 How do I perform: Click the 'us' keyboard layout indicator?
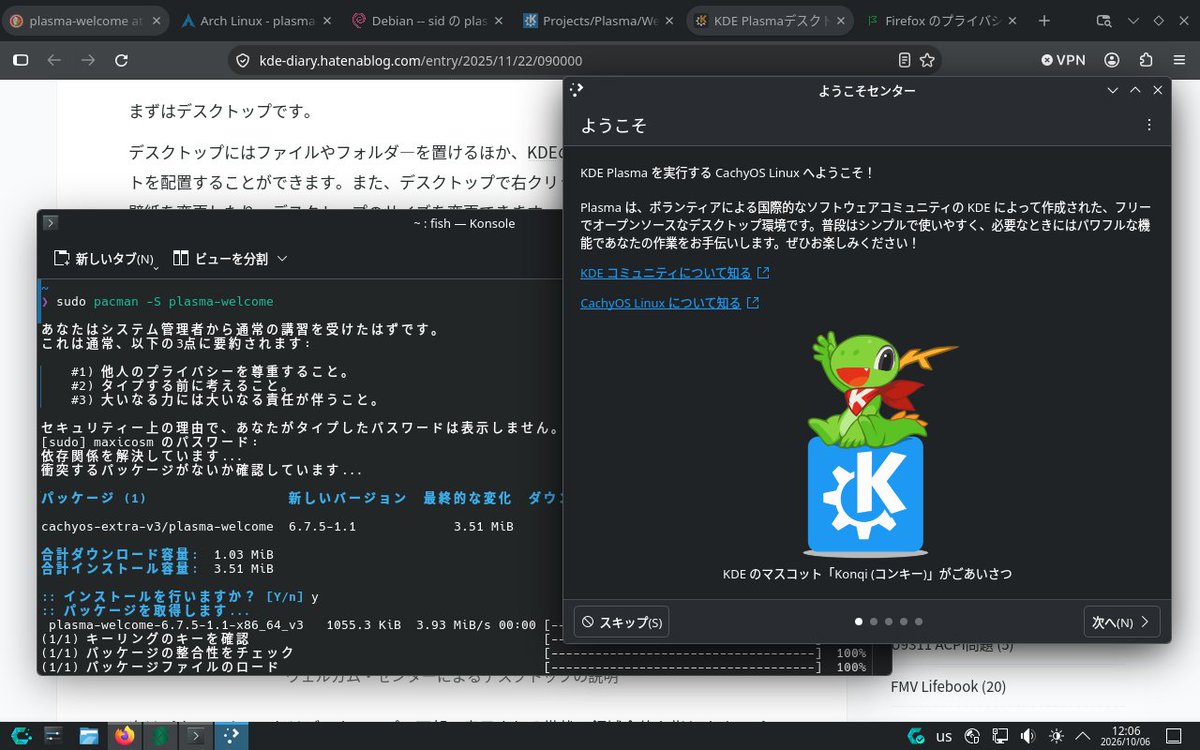[x=943, y=737]
